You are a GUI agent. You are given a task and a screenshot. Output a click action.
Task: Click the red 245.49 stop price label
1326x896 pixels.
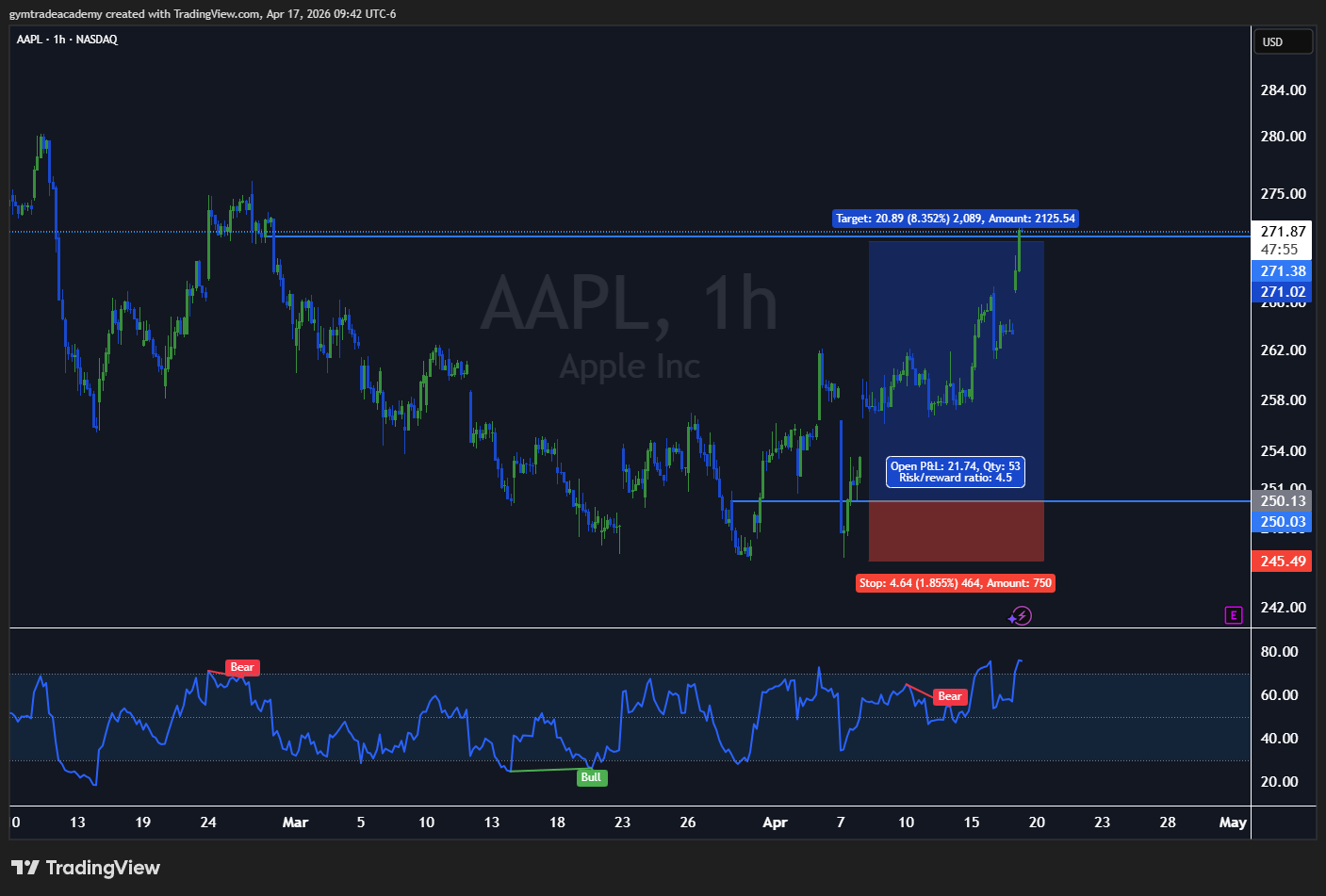(x=1283, y=562)
